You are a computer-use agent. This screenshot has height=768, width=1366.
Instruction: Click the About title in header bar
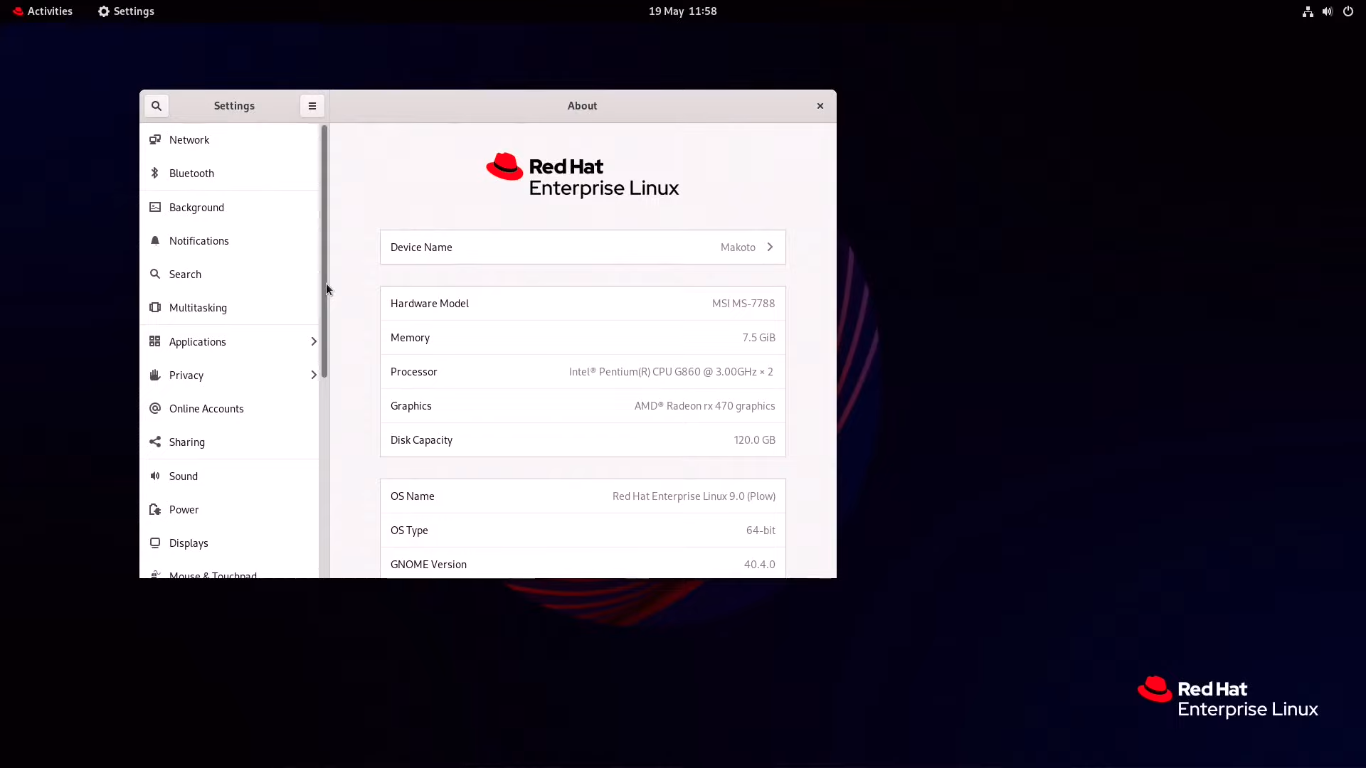(x=582, y=106)
